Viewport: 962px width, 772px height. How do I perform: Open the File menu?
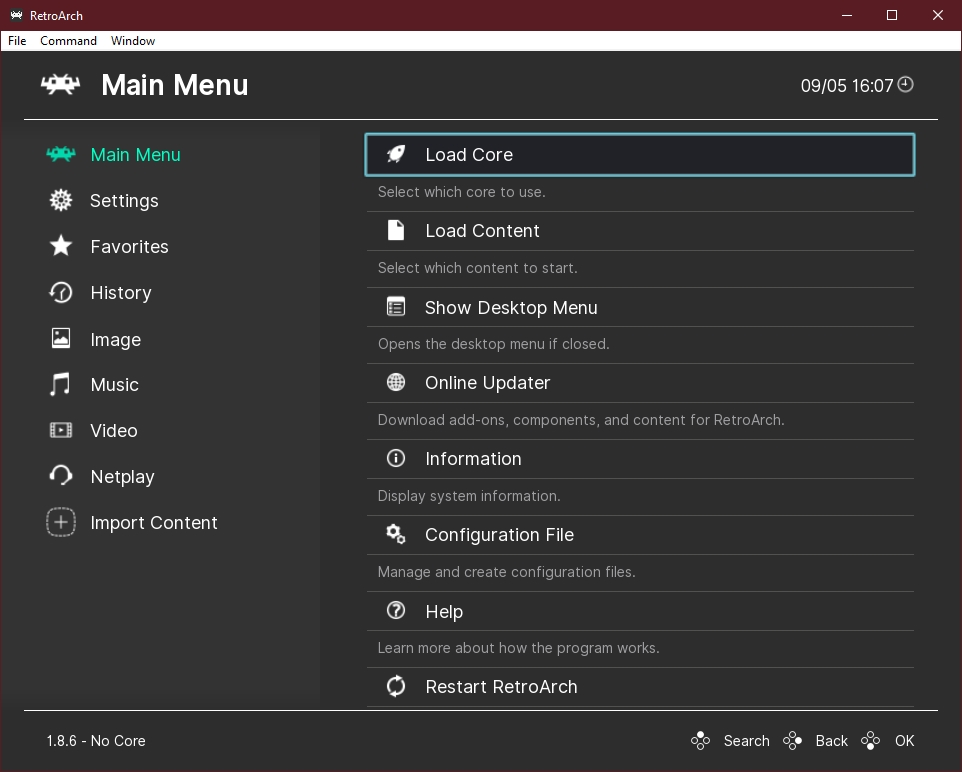click(x=17, y=41)
